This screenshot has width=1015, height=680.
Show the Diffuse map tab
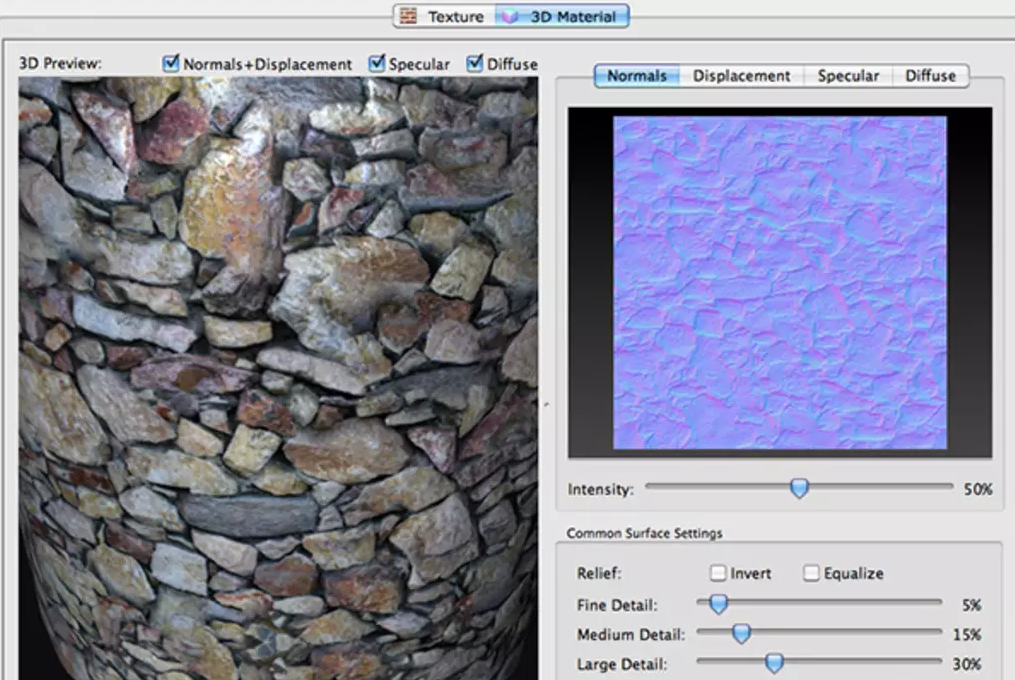930,76
